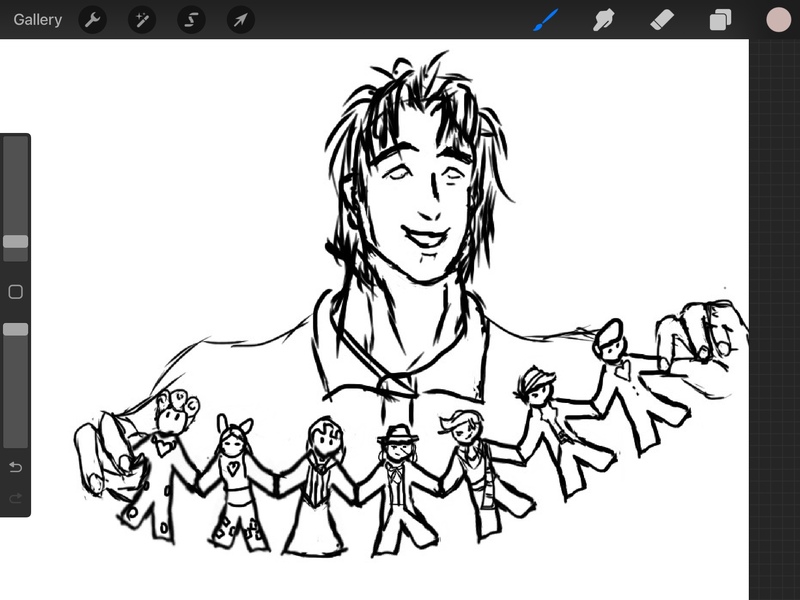Open the Layers panel
This screenshot has height=600, width=800.
tap(720, 20)
